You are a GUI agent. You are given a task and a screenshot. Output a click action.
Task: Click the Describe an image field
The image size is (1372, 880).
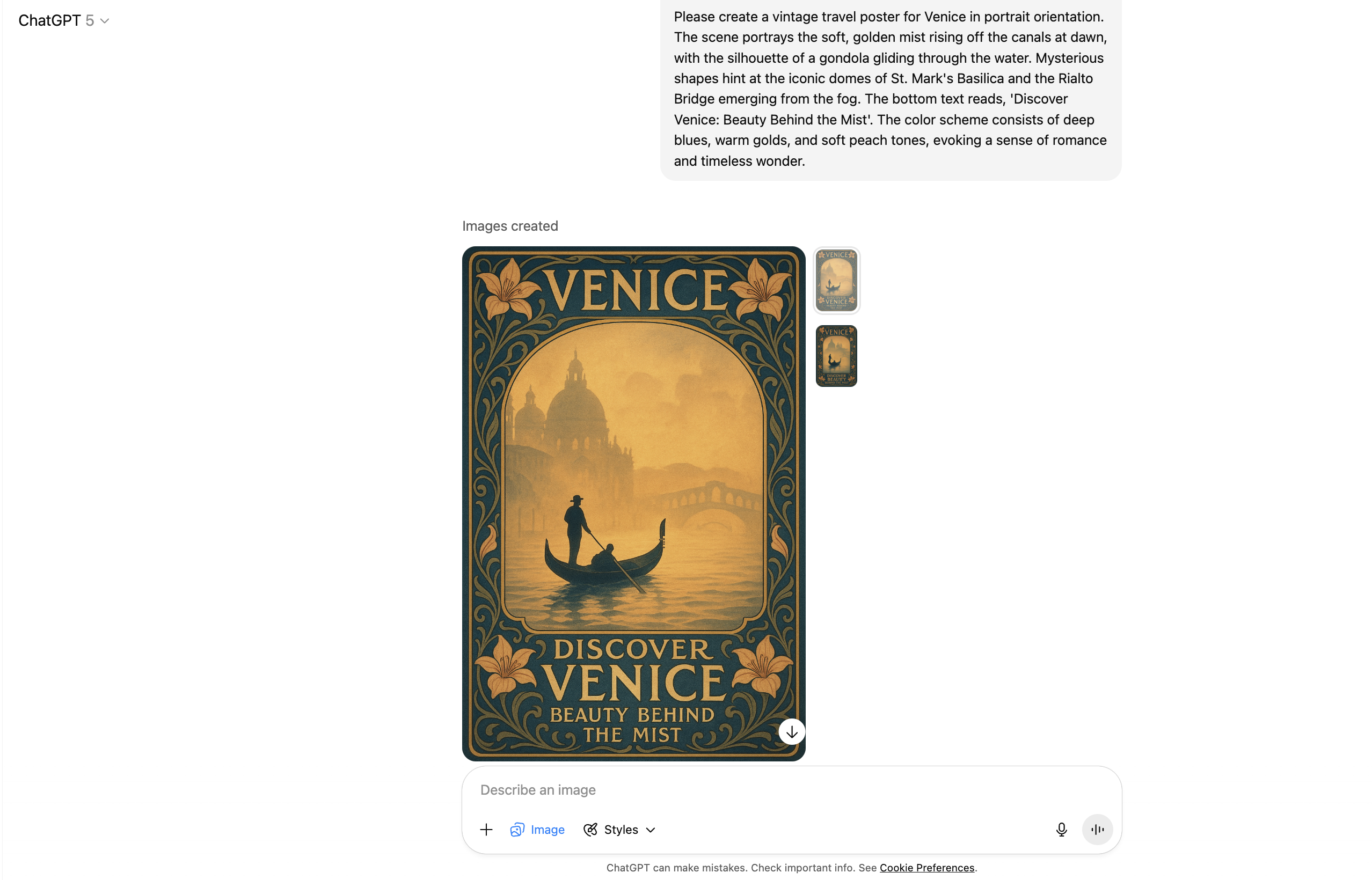[x=791, y=790]
